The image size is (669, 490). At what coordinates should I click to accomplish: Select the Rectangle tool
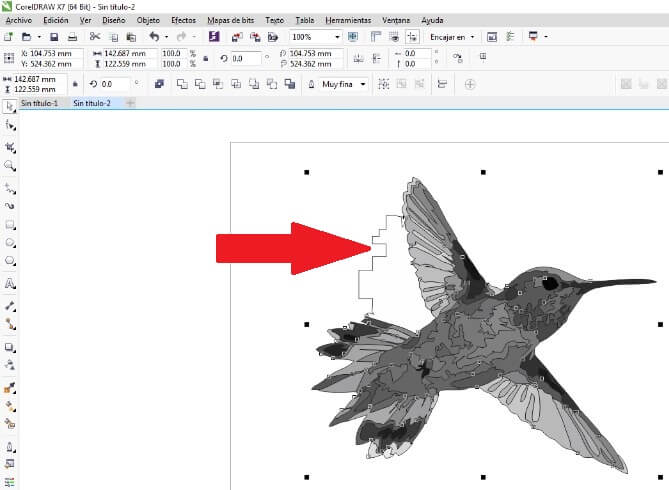(10, 225)
